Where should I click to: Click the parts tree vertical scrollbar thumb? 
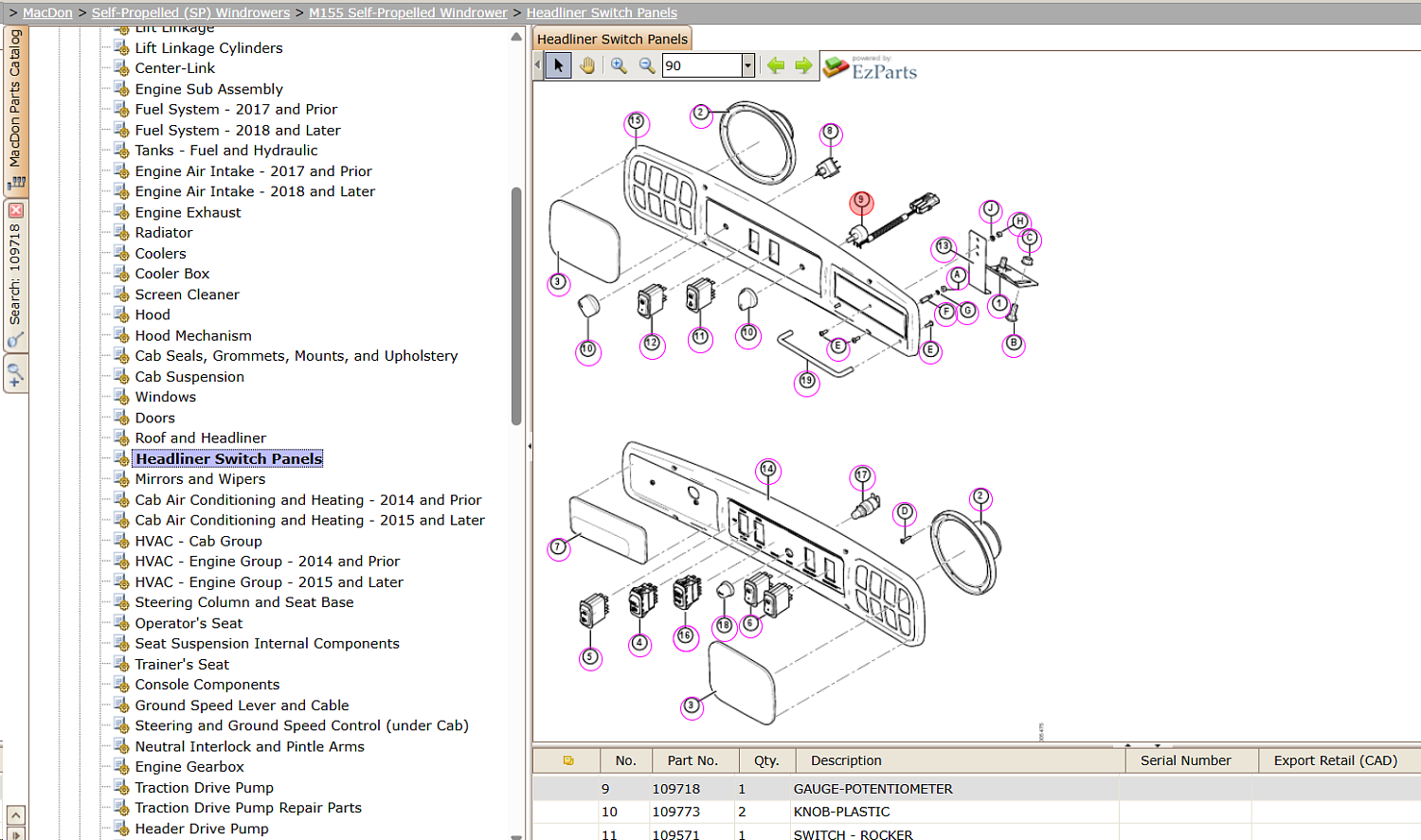[x=516, y=306]
